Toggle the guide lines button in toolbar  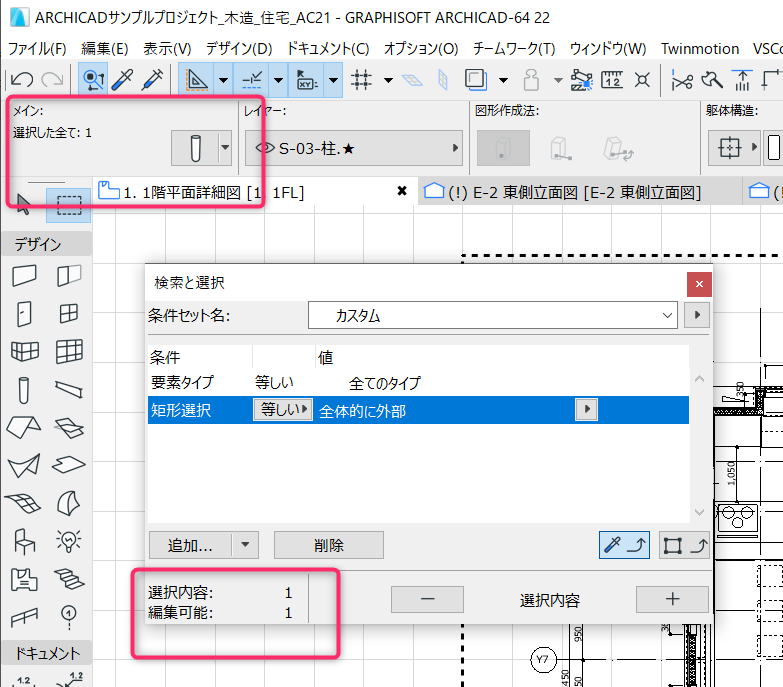(252, 80)
